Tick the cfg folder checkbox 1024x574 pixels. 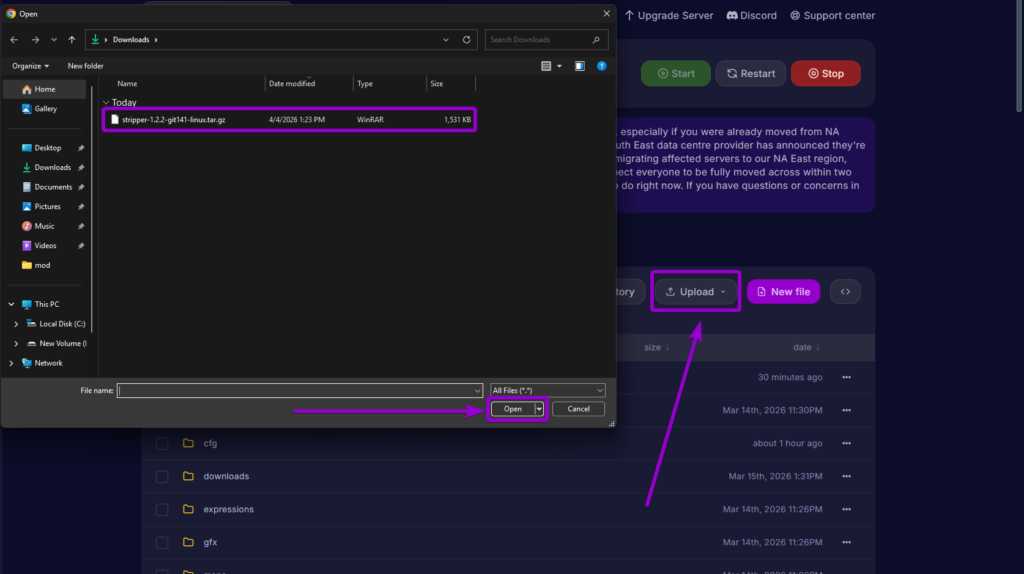tap(162, 444)
